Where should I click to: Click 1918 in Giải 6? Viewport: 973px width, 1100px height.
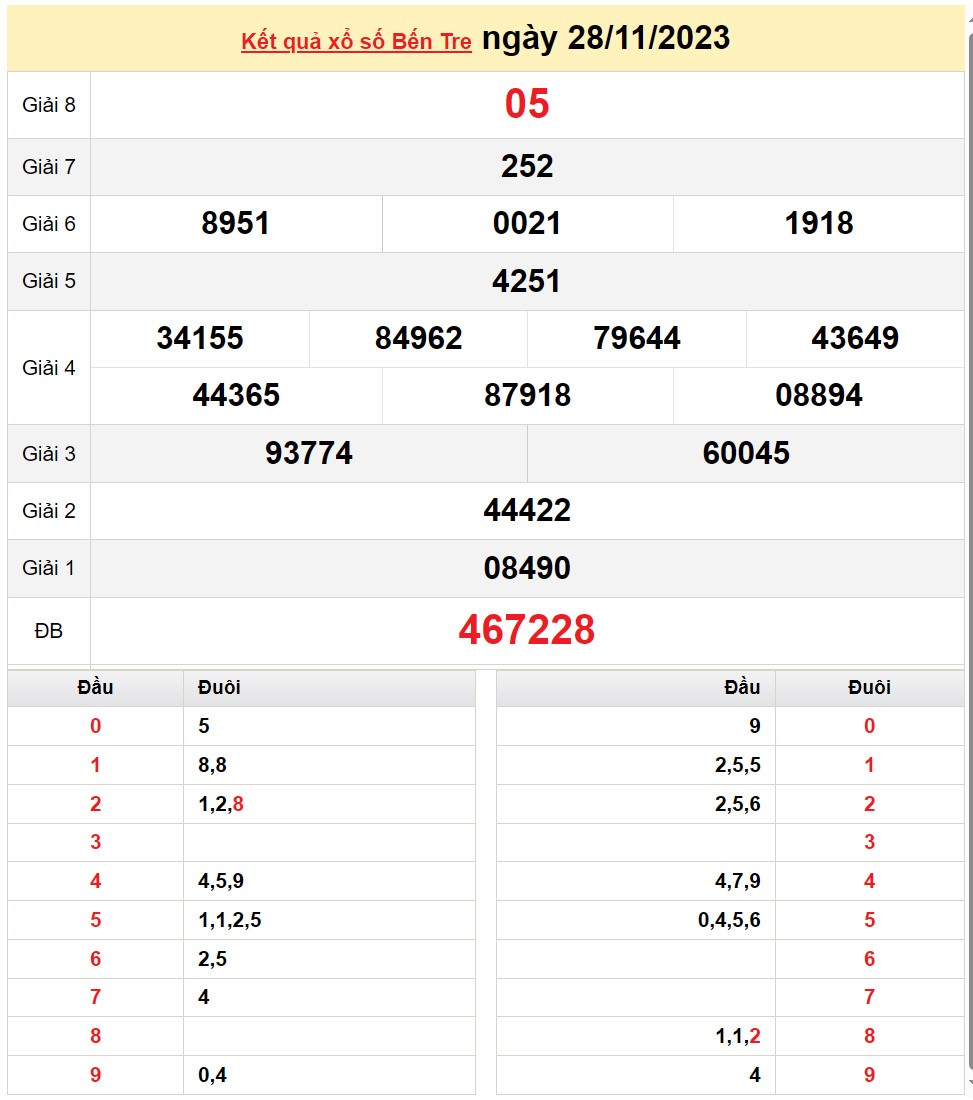point(820,224)
